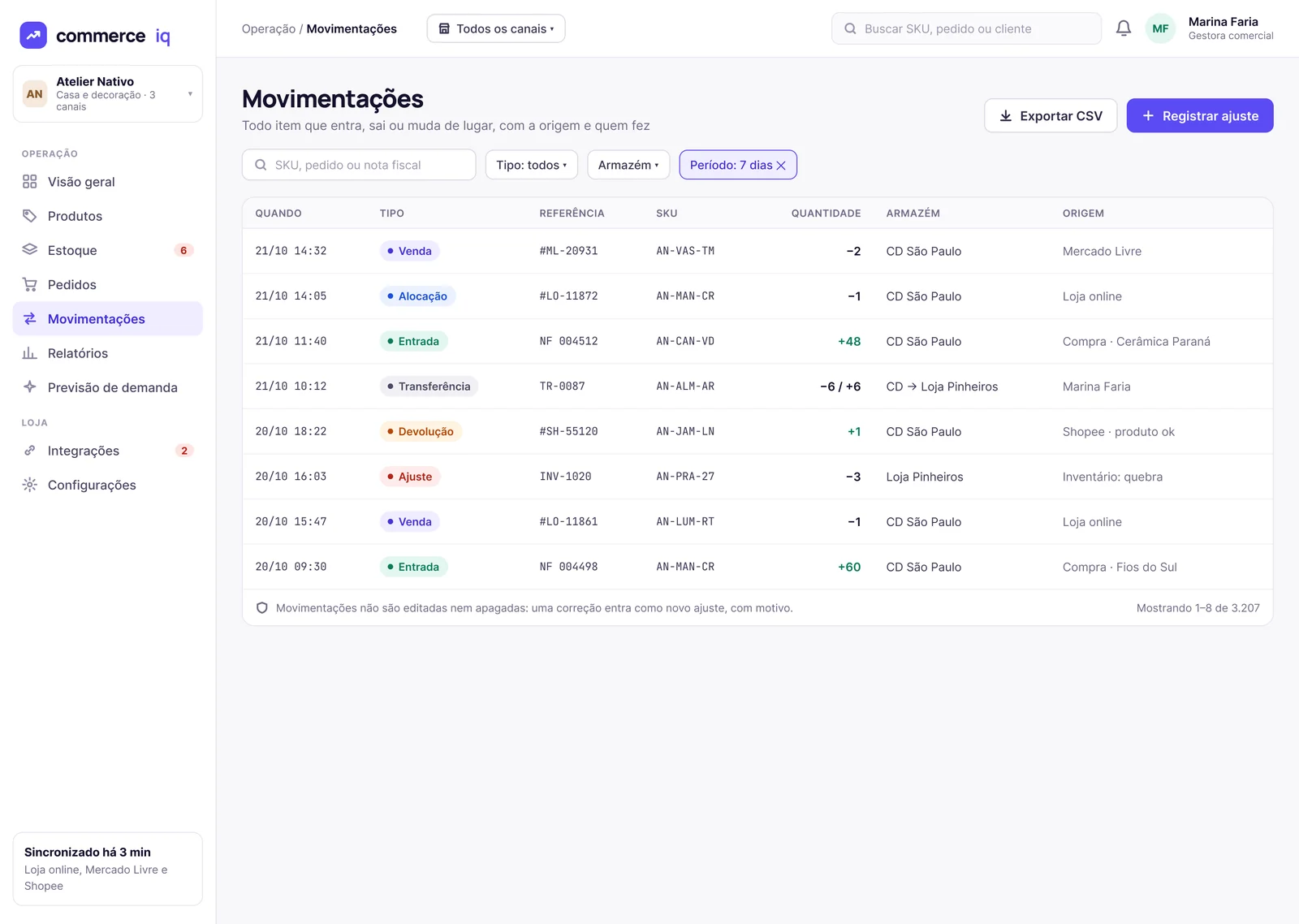Click the Integrações badge showing 2
This screenshot has width=1299, height=924.
(x=184, y=451)
